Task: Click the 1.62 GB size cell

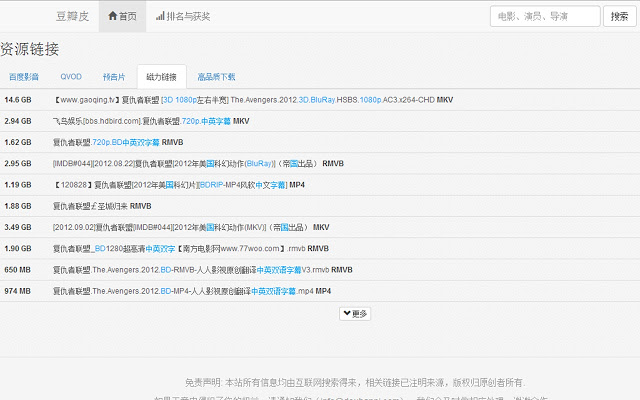Action: (x=18, y=142)
